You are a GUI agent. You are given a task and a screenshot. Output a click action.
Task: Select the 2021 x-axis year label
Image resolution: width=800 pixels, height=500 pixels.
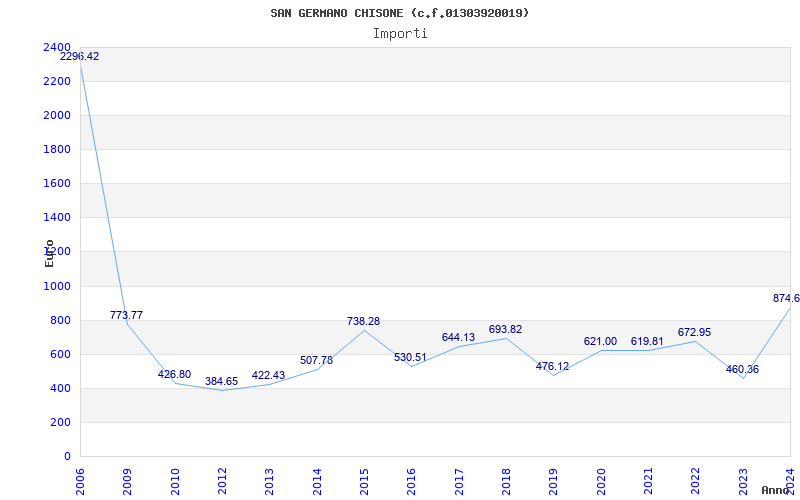(648, 481)
